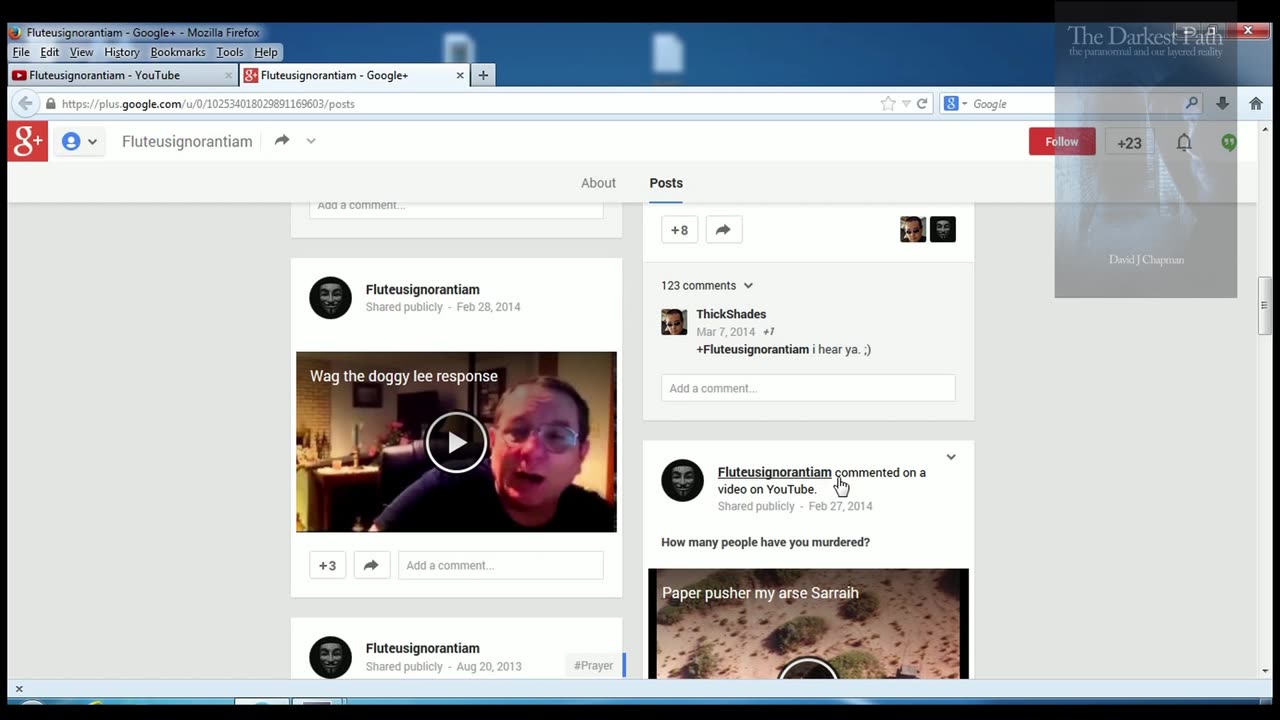The width and height of the screenshot is (1280, 720).
Task: Click ThickShades commenter avatar
Action: tap(674, 322)
